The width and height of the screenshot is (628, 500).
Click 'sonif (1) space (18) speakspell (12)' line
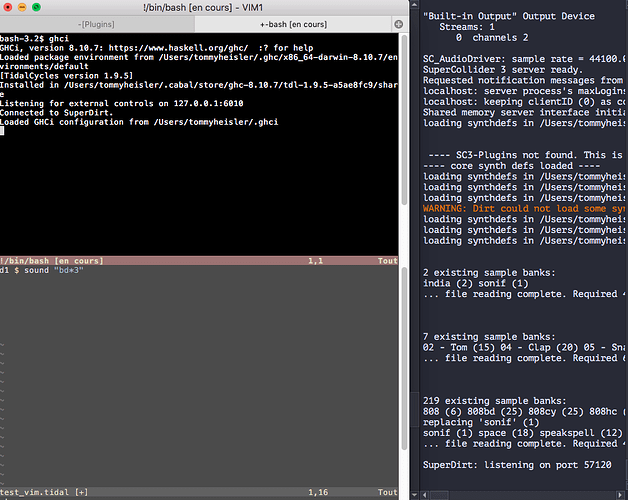tap(523, 433)
